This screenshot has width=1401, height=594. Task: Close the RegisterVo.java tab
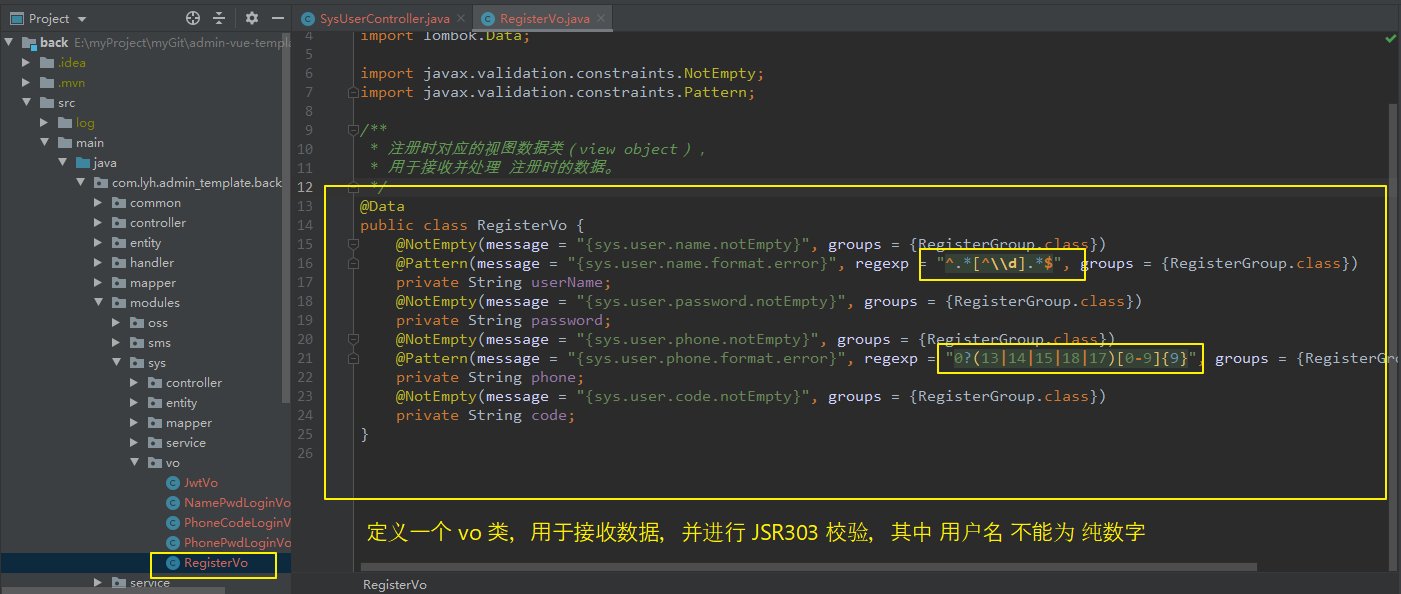coord(603,19)
